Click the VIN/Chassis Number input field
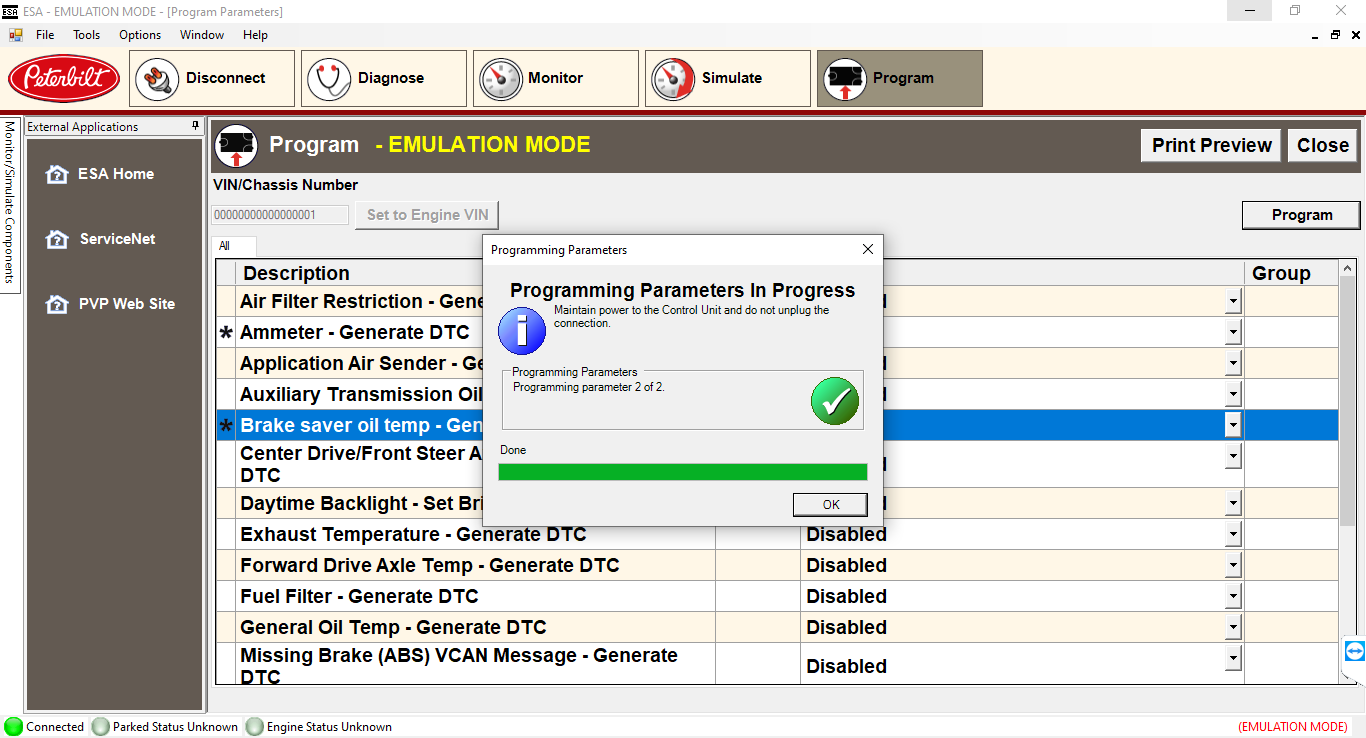The width and height of the screenshot is (1366, 738). point(280,215)
